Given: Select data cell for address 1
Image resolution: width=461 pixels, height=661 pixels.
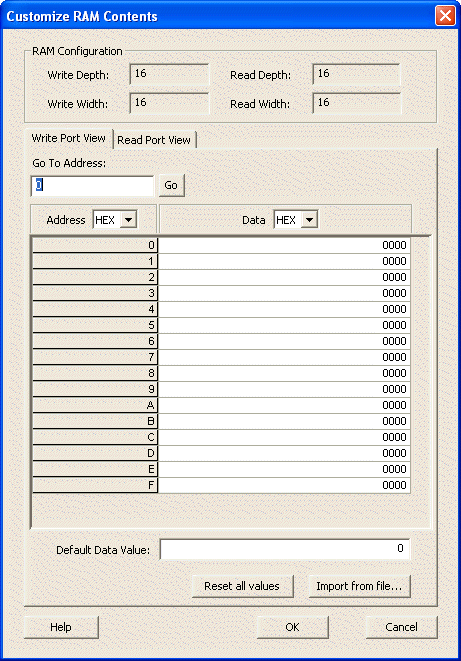Looking at the screenshot, I should (x=284, y=261).
